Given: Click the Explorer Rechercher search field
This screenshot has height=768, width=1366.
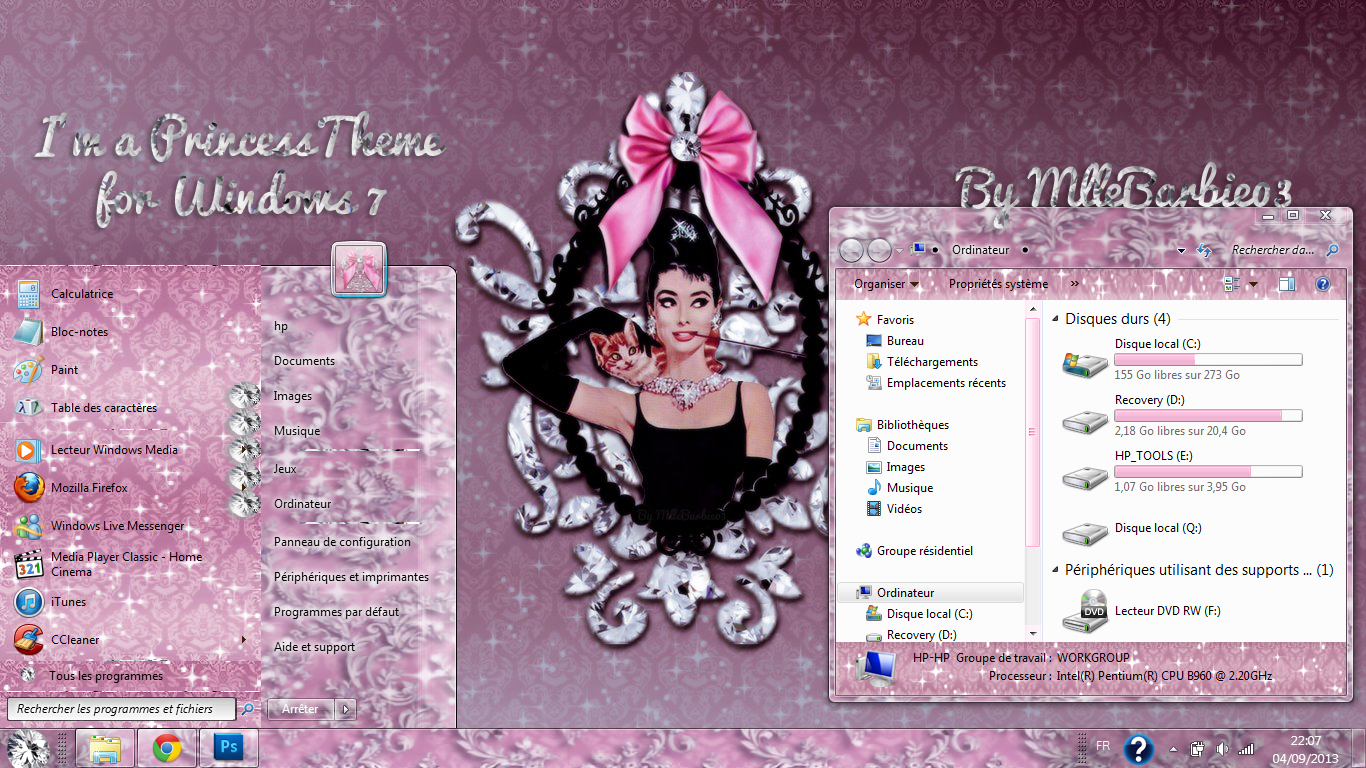Looking at the screenshot, I should (x=1273, y=250).
